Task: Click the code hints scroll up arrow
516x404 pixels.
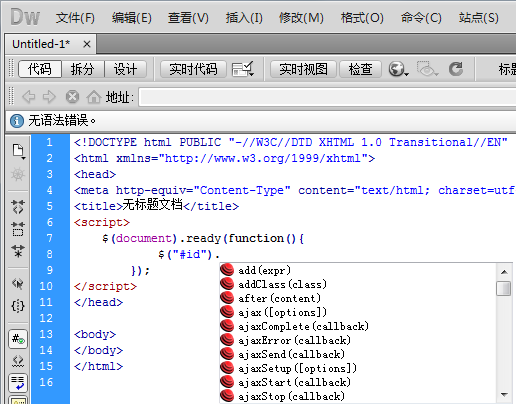Action: coord(504,272)
